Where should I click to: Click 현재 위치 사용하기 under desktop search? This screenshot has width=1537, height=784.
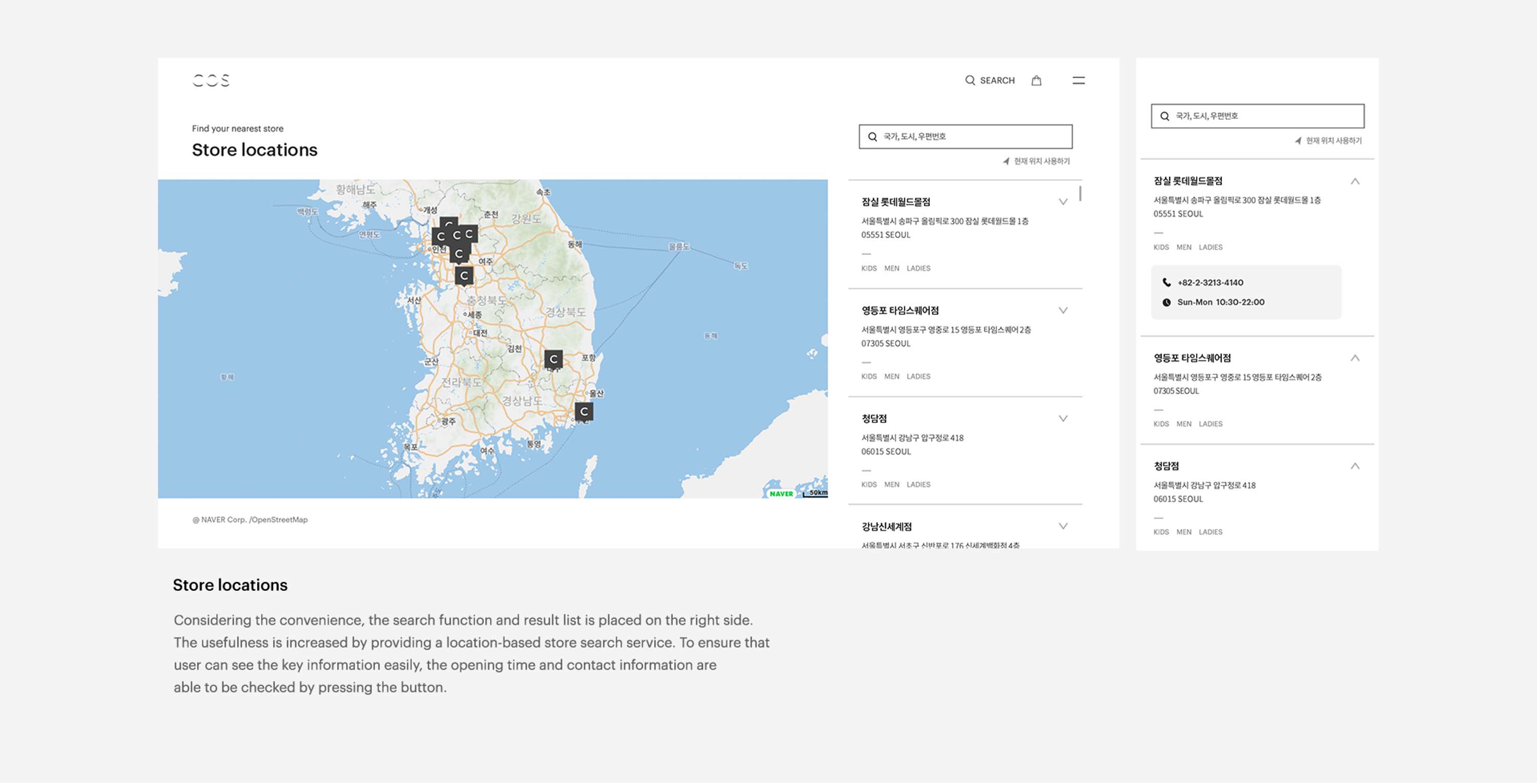1042,161
